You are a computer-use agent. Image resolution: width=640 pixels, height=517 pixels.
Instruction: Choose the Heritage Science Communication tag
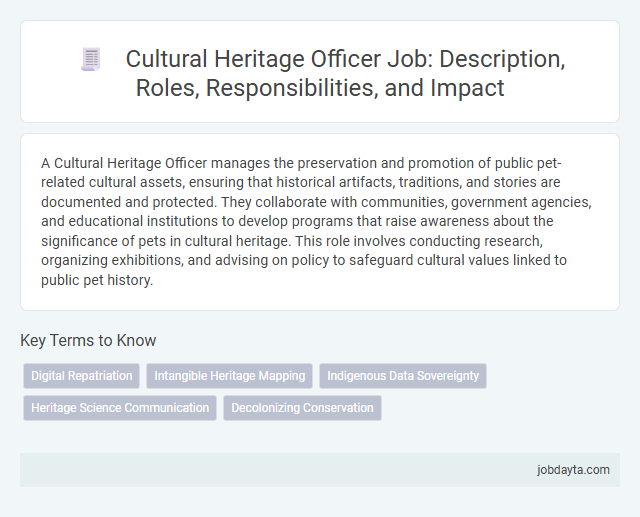tap(120, 408)
